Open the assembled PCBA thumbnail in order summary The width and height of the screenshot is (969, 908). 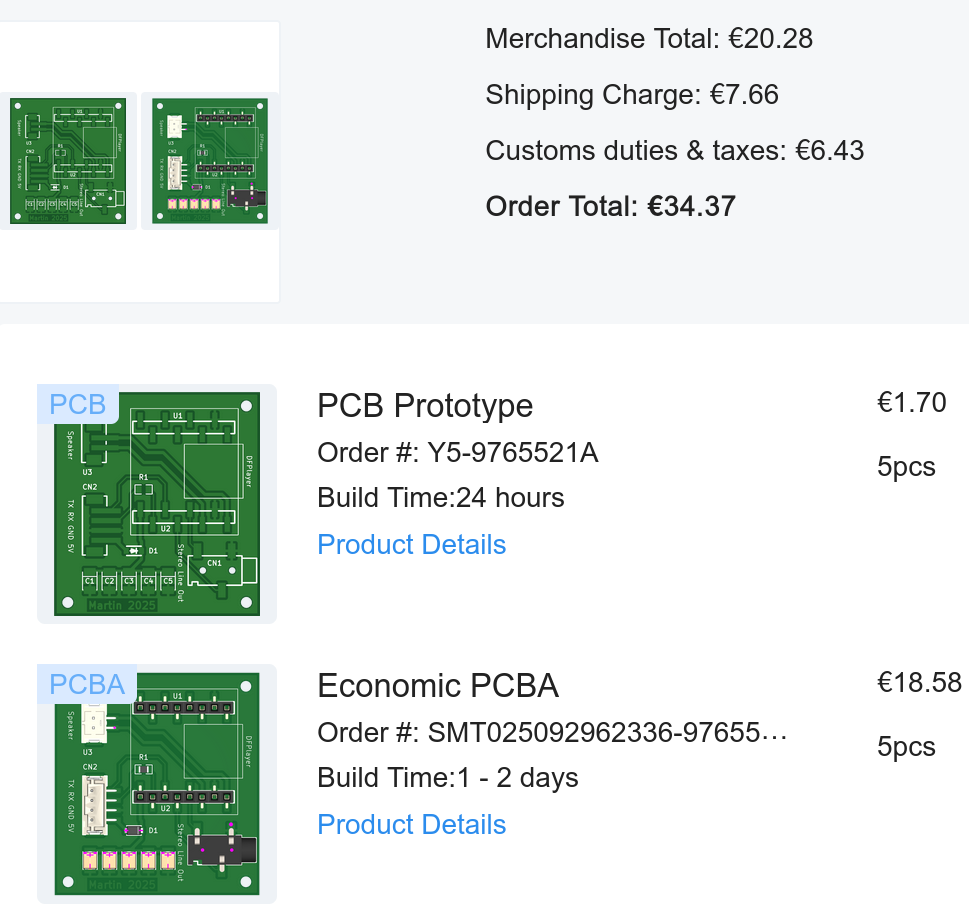pyautogui.click(x=210, y=161)
